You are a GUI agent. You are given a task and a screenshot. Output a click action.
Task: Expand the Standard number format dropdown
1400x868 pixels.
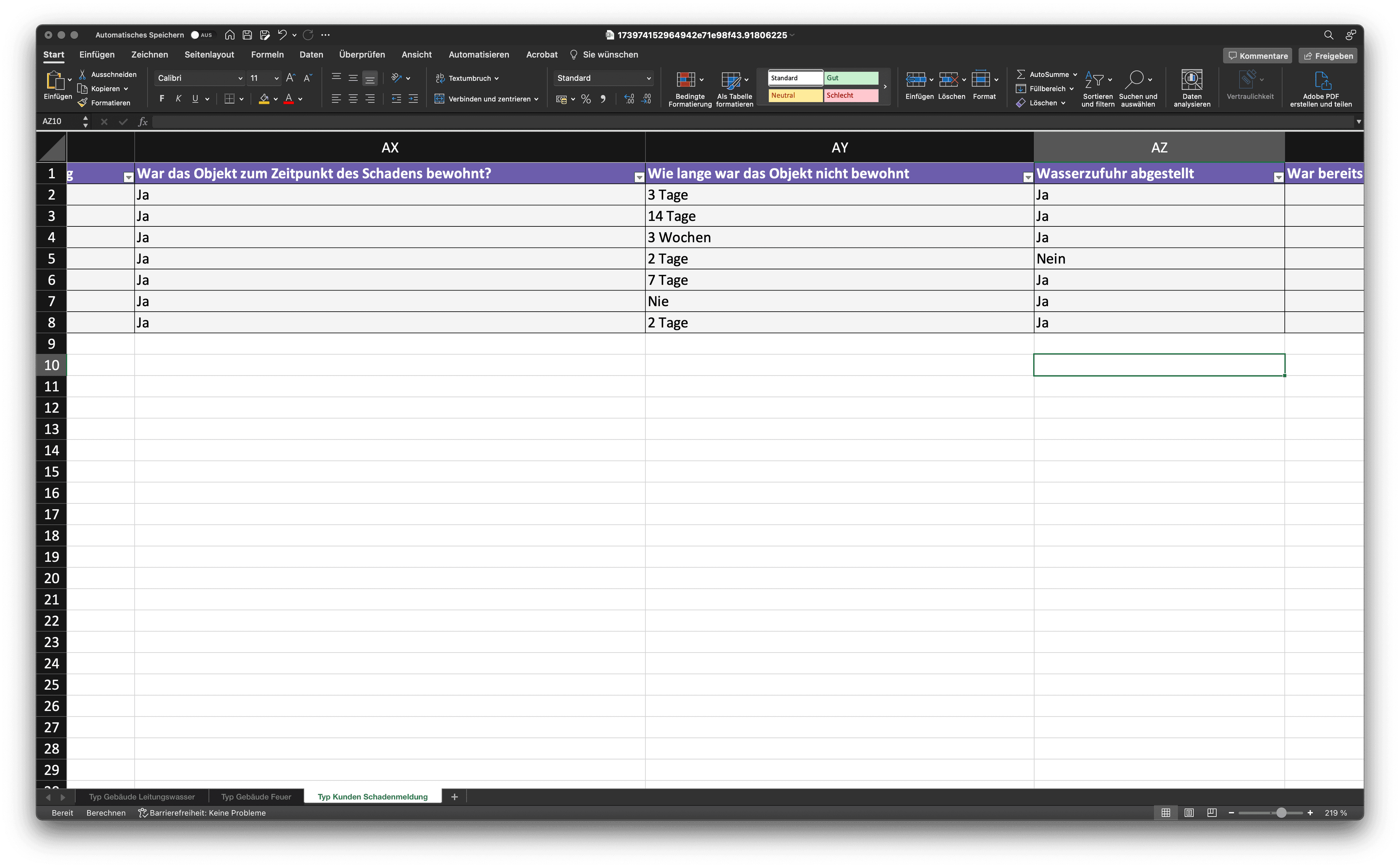[x=649, y=78]
